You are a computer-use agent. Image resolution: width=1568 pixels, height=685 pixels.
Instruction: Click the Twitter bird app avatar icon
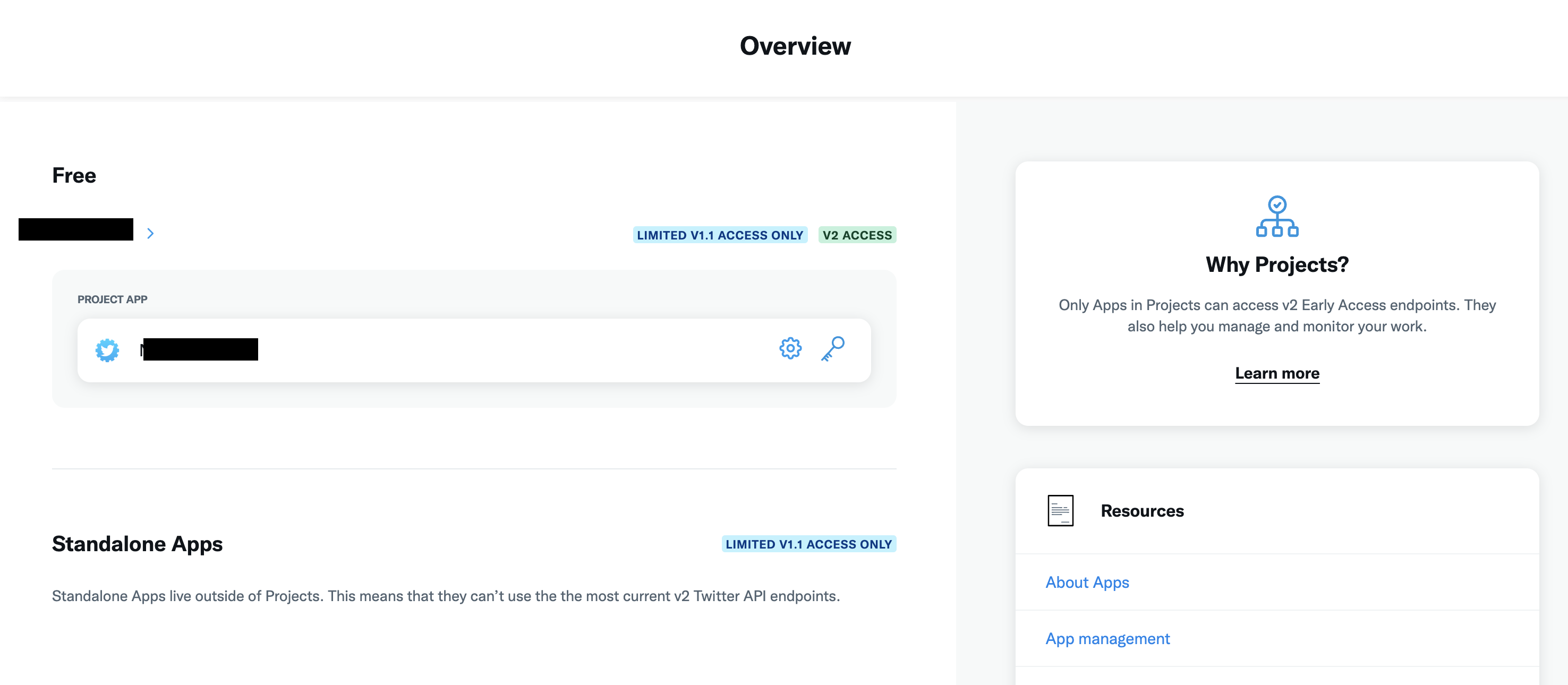click(107, 349)
